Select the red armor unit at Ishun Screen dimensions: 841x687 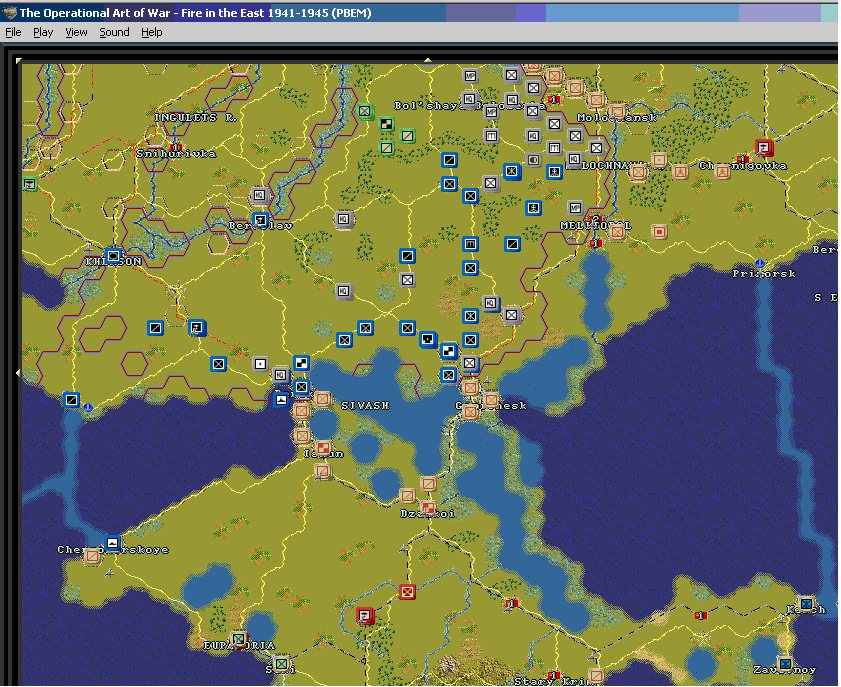click(x=323, y=447)
